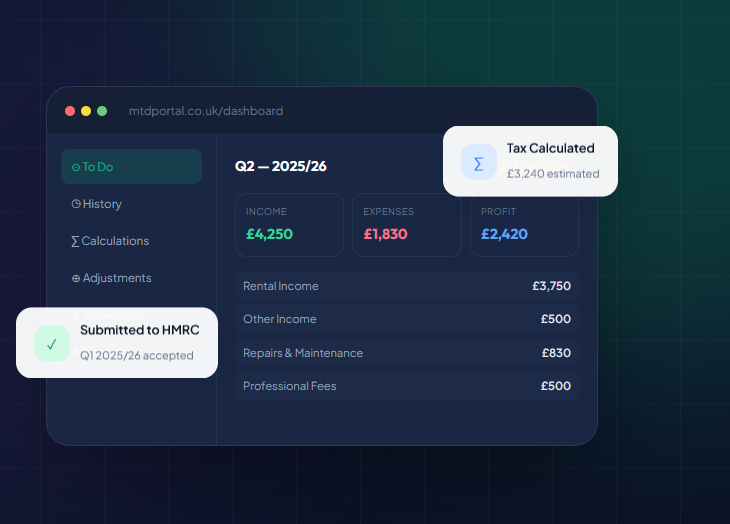Click the To Do circle icon in sidebar
This screenshot has width=730, height=524.
(x=76, y=167)
